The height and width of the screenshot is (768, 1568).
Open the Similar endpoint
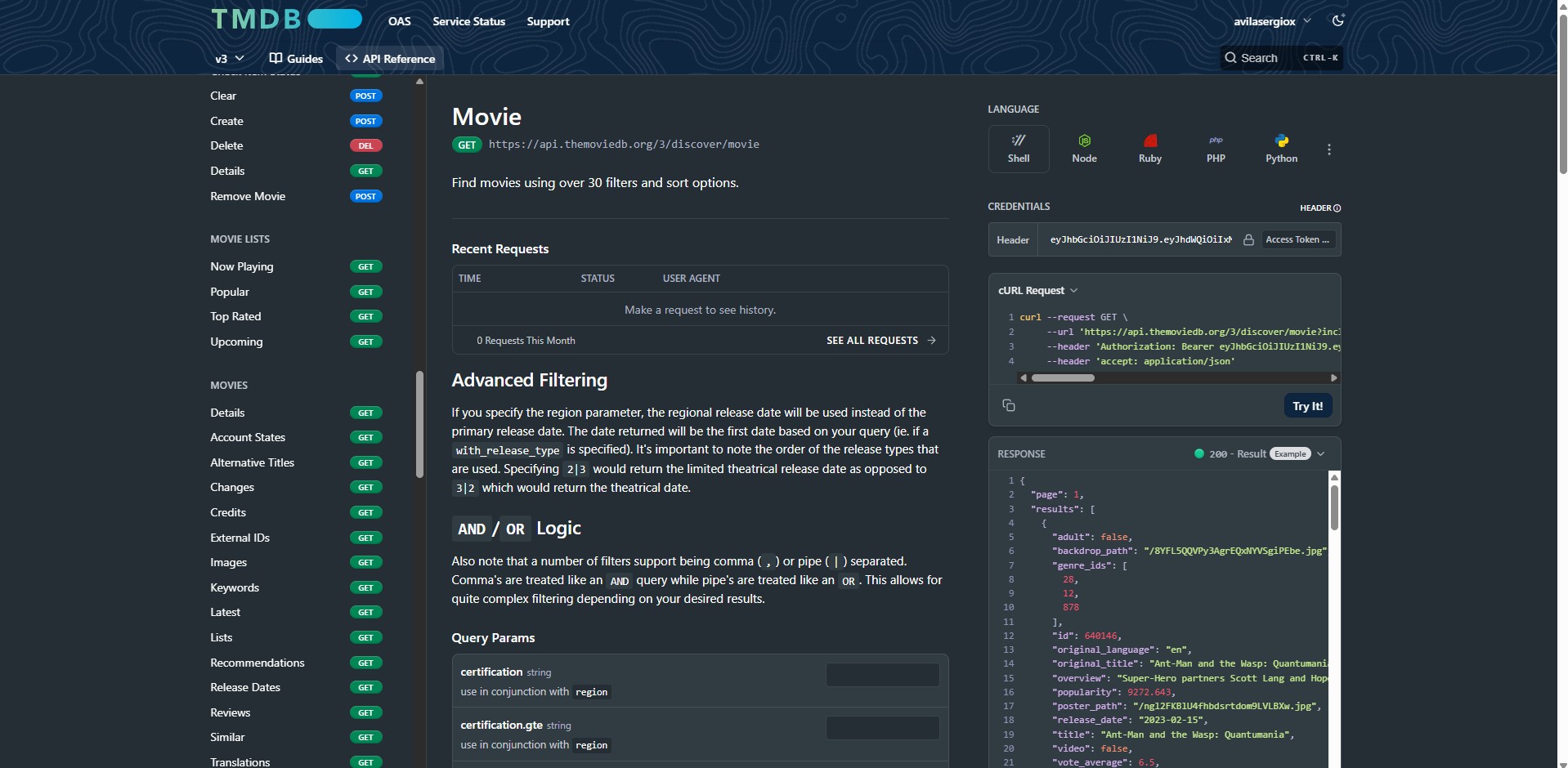[x=296, y=737]
